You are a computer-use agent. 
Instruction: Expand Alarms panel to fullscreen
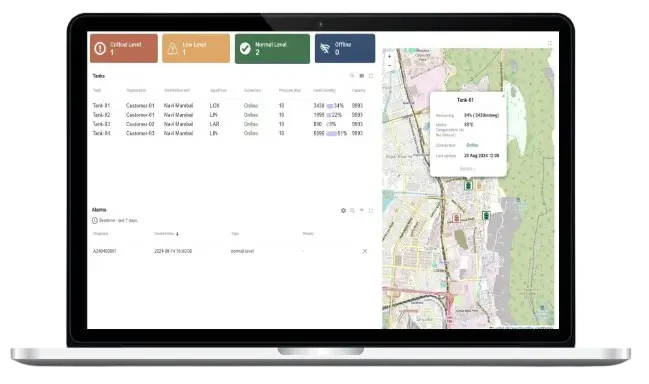[x=371, y=211]
